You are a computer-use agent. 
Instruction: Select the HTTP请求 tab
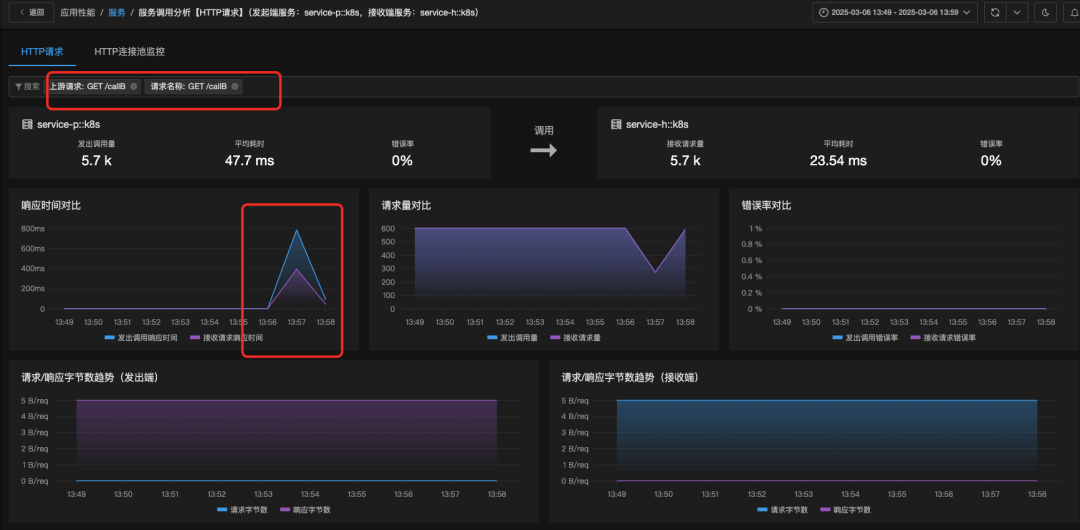click(x=41, y=51)
